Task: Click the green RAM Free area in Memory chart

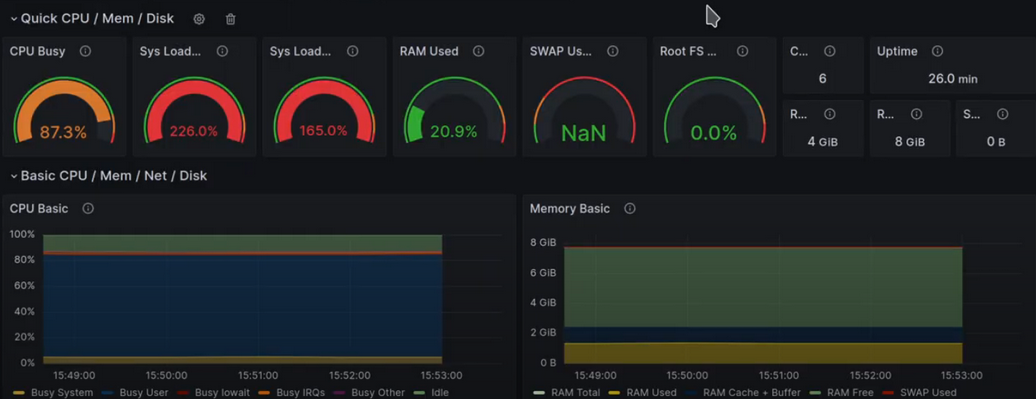Action: coord(763,287)
